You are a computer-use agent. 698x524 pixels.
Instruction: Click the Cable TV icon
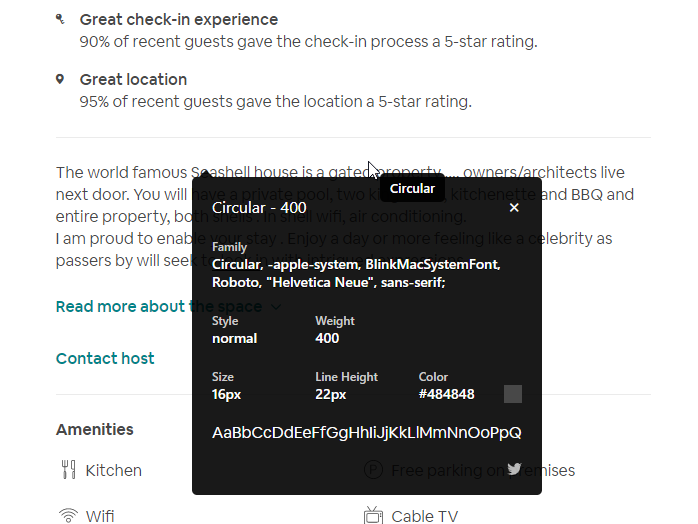tap(373, 516)
